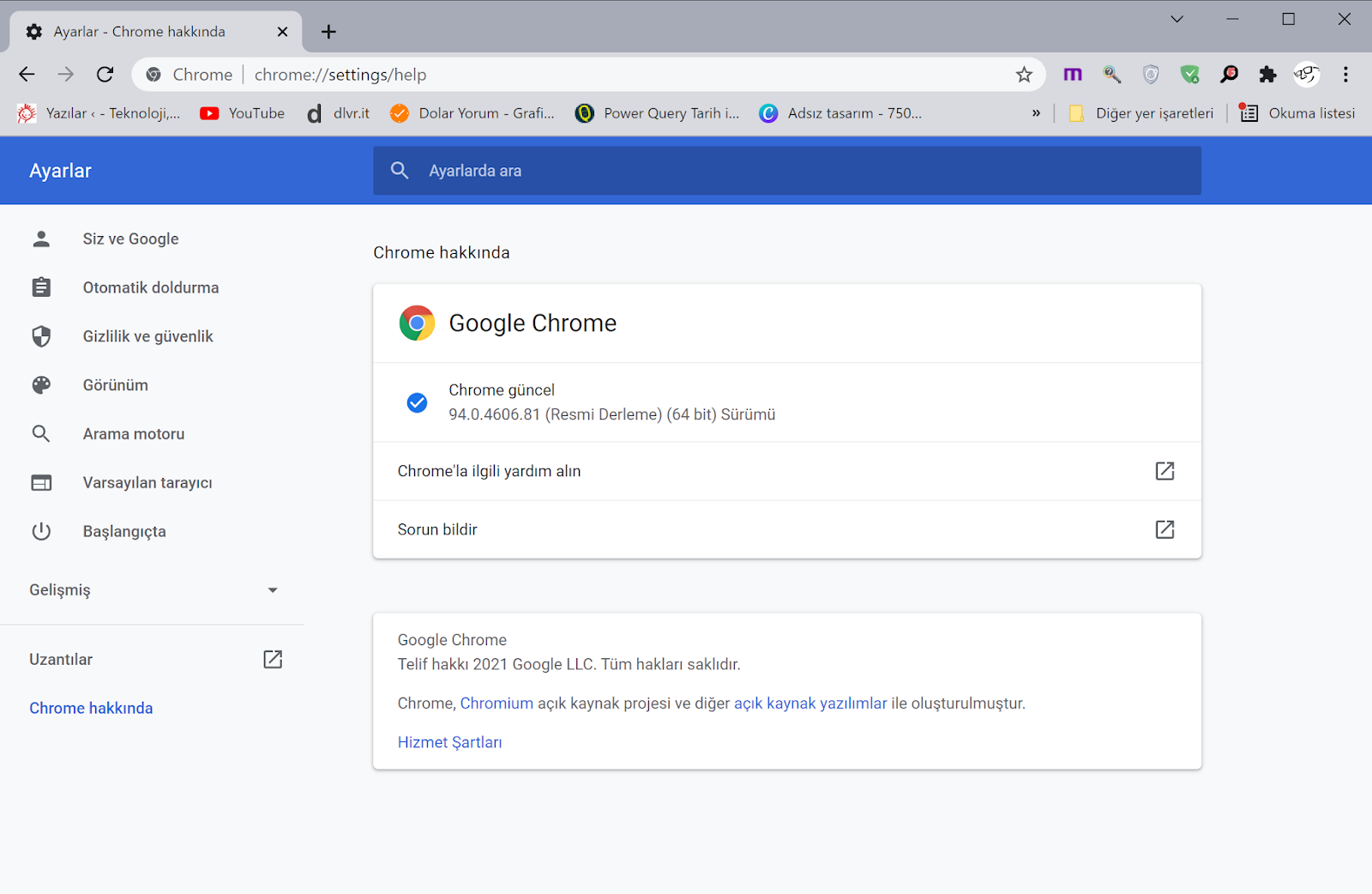Viewport: 1372px width, 894px height.
Task: Open Varsayılan tarayıcı settings
Action: [147, 483]
